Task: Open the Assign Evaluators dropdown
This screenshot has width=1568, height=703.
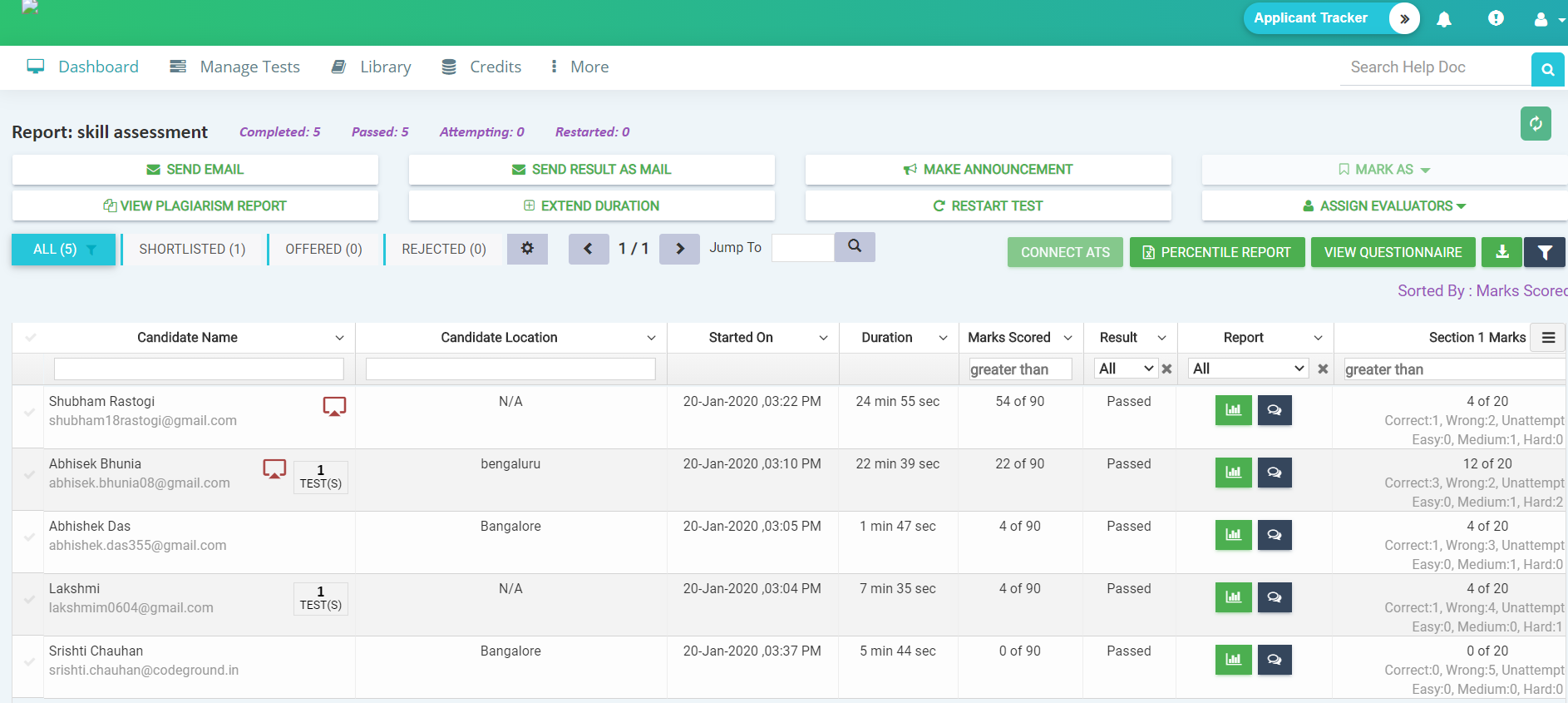Action: click(1384, 206)
